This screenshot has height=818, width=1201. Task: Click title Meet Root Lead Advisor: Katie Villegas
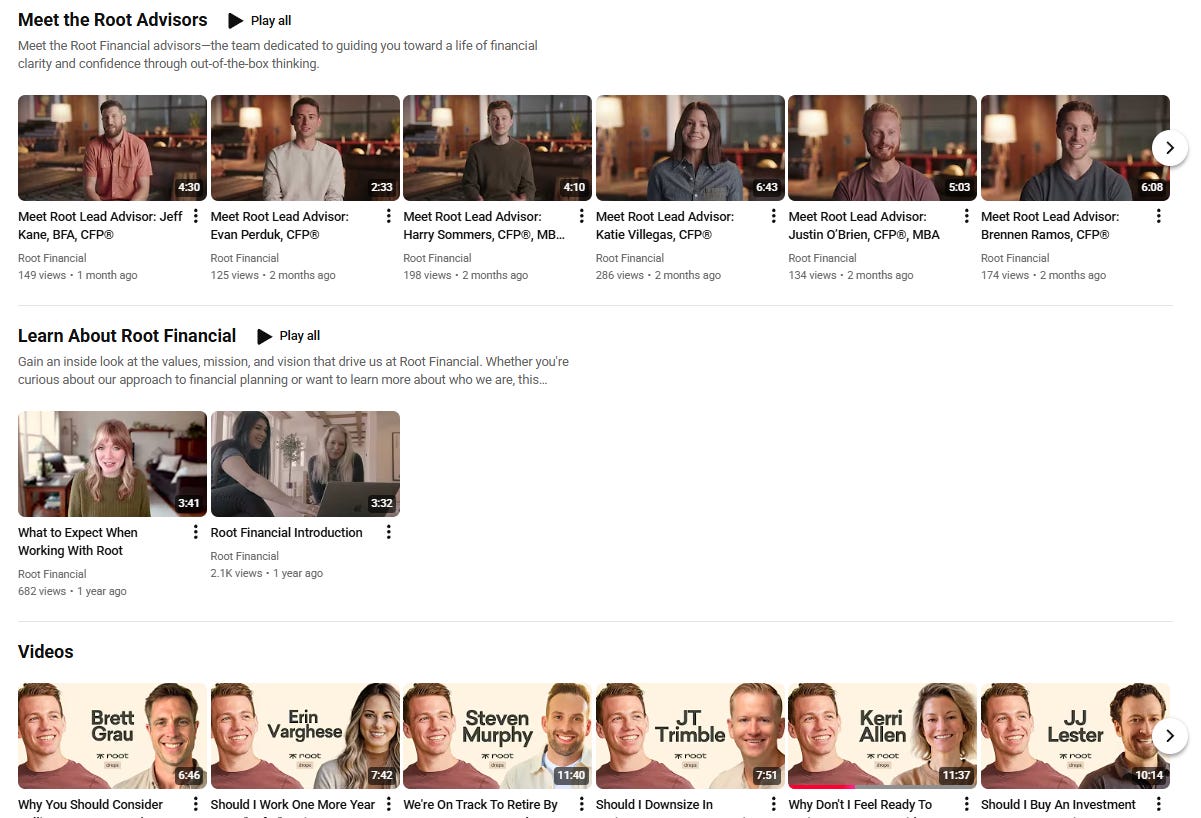[x=665, y=226]
